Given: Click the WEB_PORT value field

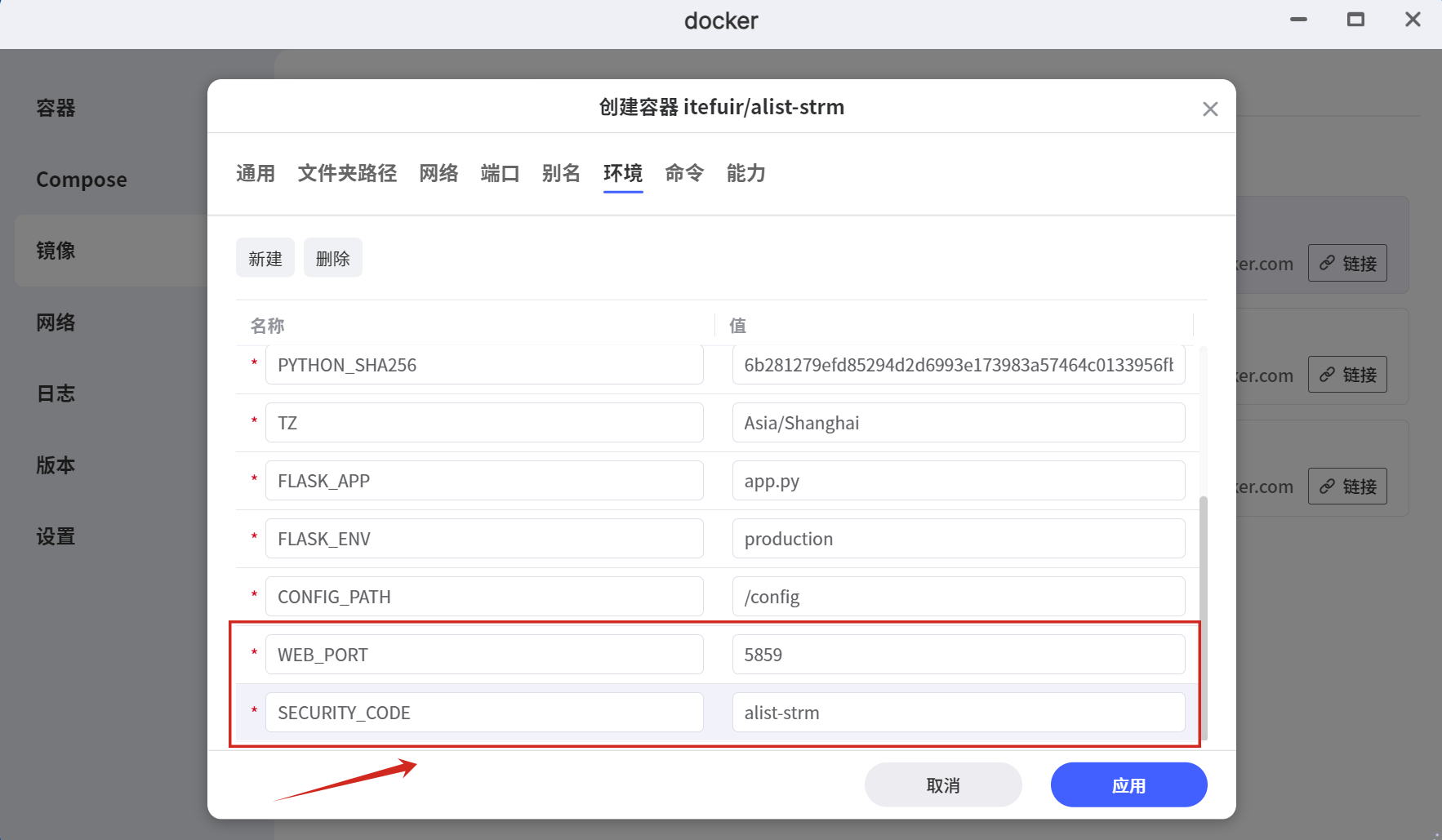Looking at the screenshot, I should [958, 655].
